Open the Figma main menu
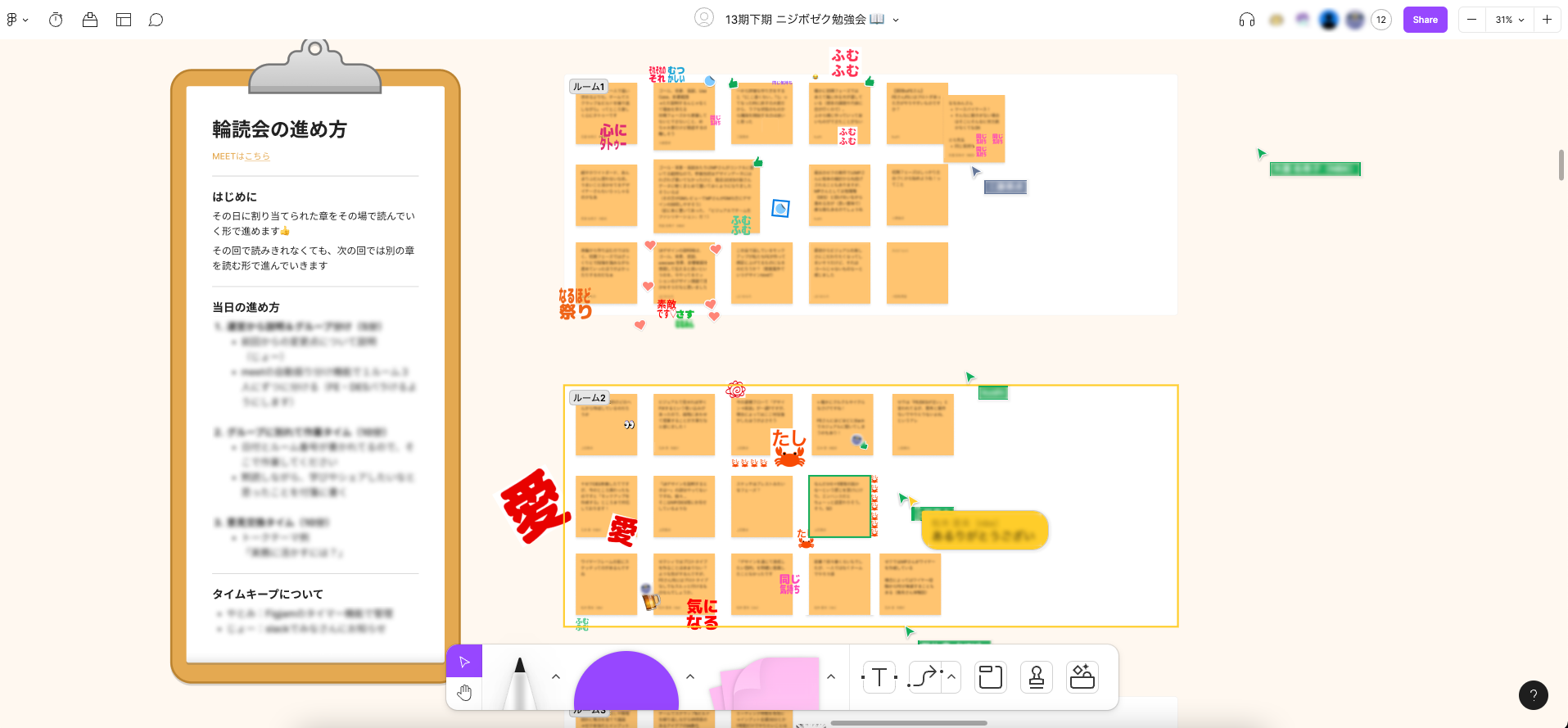The image size is (1568, 728). (16, 20)
